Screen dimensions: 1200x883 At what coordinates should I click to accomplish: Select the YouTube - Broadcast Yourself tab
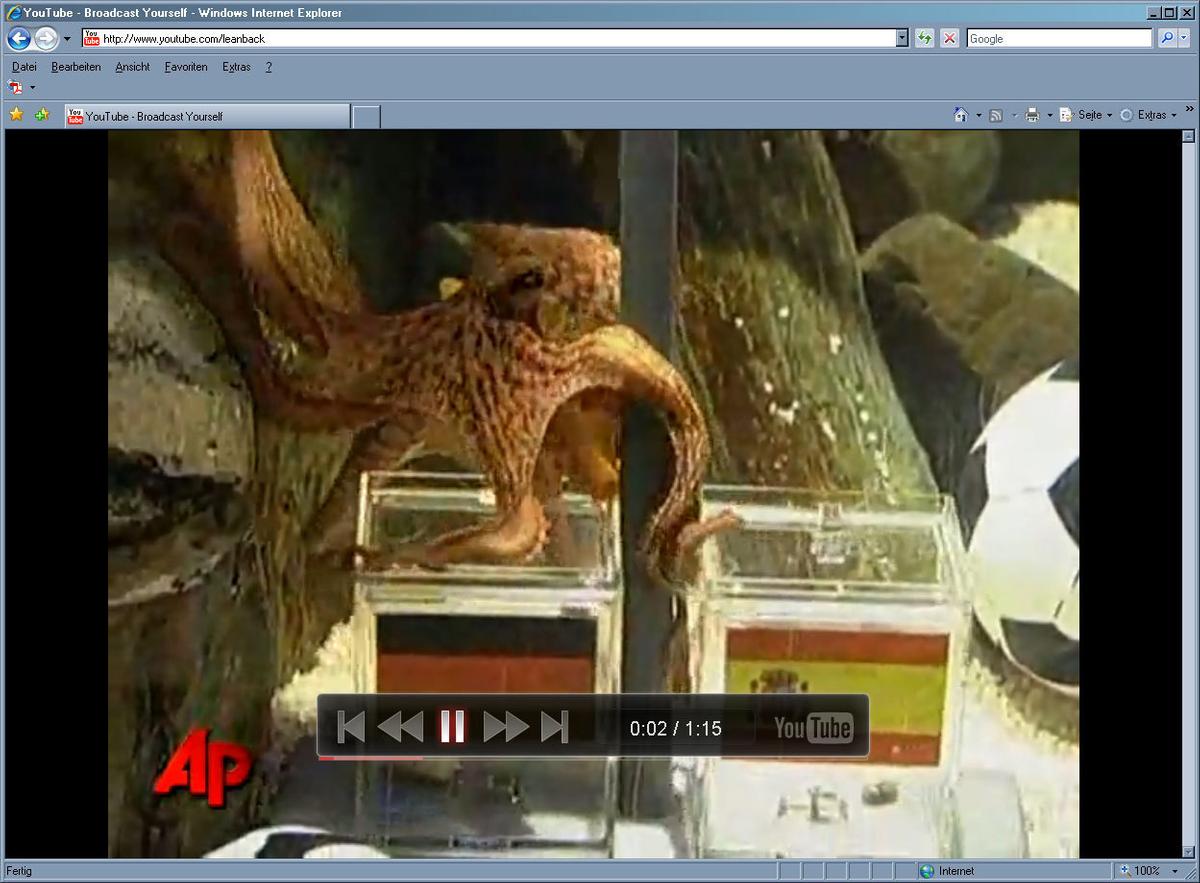207,116
